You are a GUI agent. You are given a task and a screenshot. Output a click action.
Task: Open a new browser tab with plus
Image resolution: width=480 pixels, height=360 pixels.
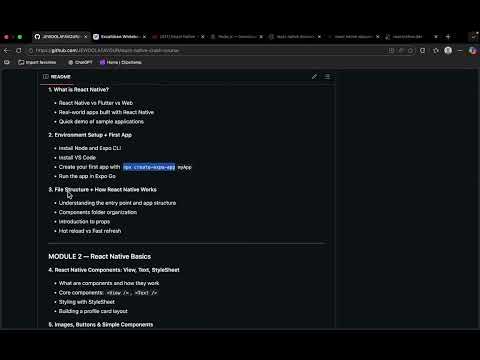tap(448, 37)
